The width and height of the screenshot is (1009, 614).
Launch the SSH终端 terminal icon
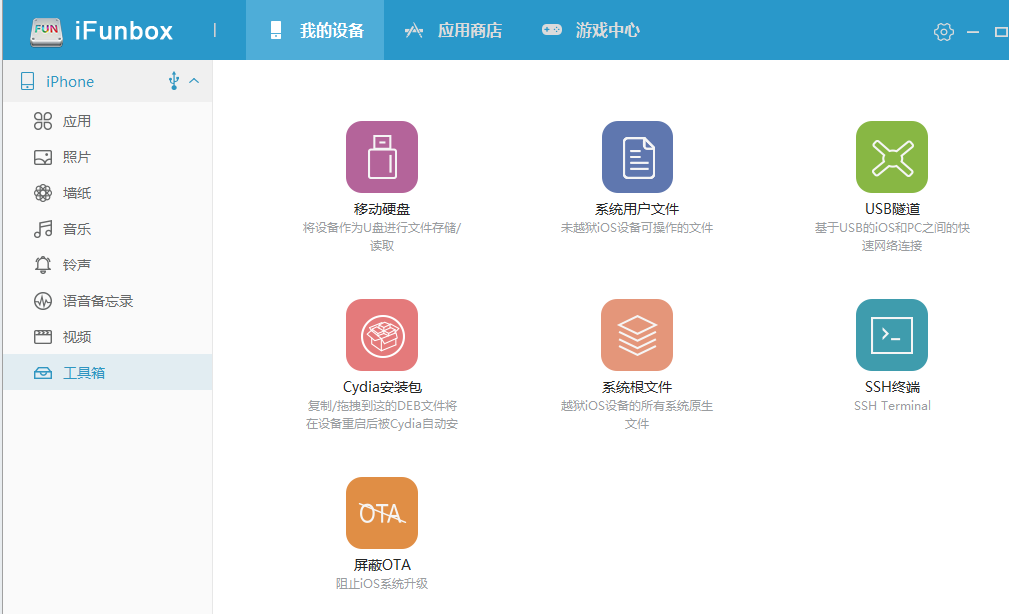pyautogui.click(x=892, y=335)
